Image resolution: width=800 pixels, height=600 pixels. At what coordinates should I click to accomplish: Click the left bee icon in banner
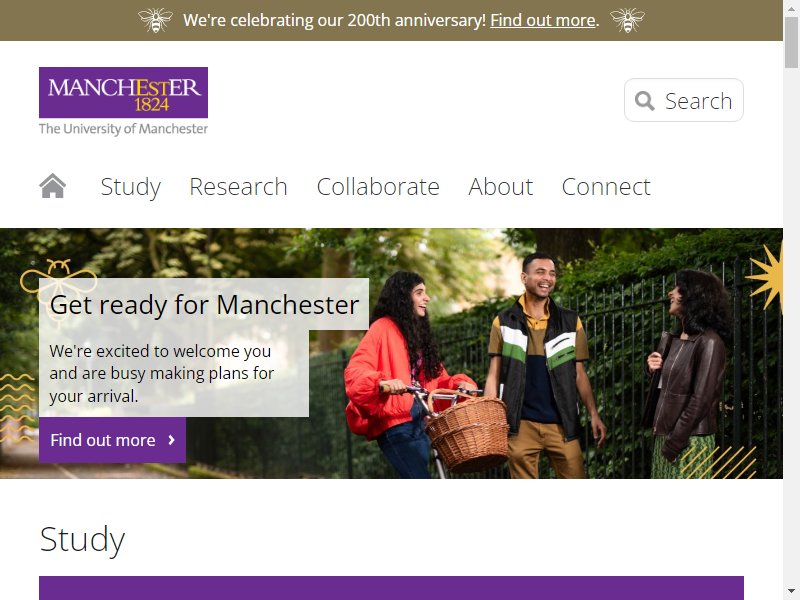[x=155, y=20]
